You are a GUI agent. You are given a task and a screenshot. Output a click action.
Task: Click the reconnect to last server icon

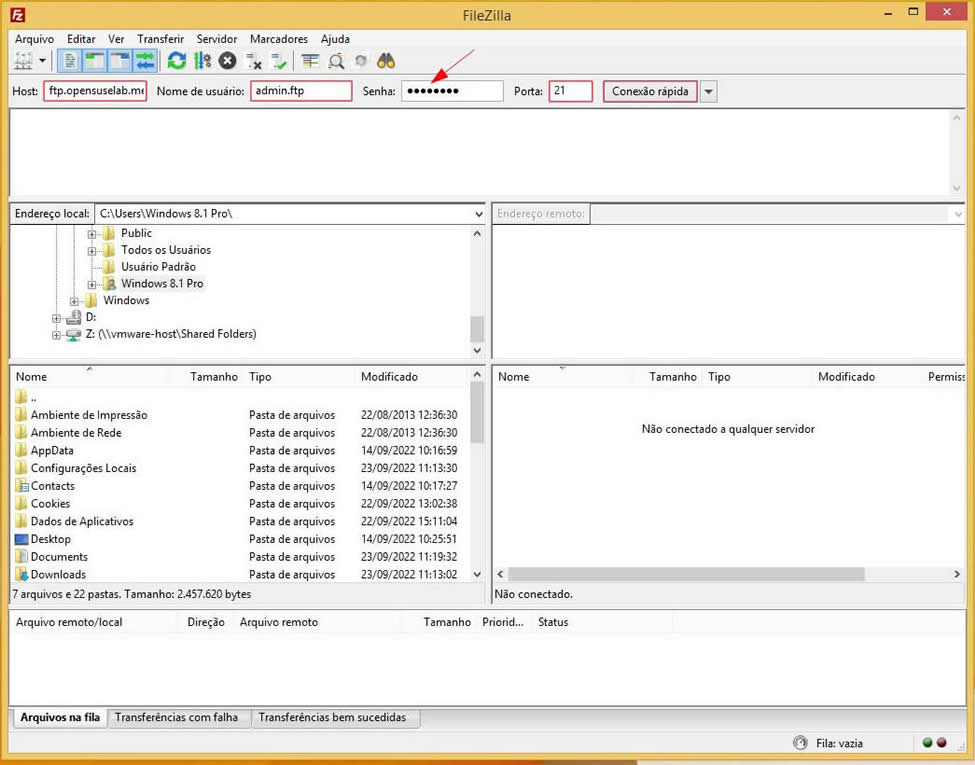point(279,61)
